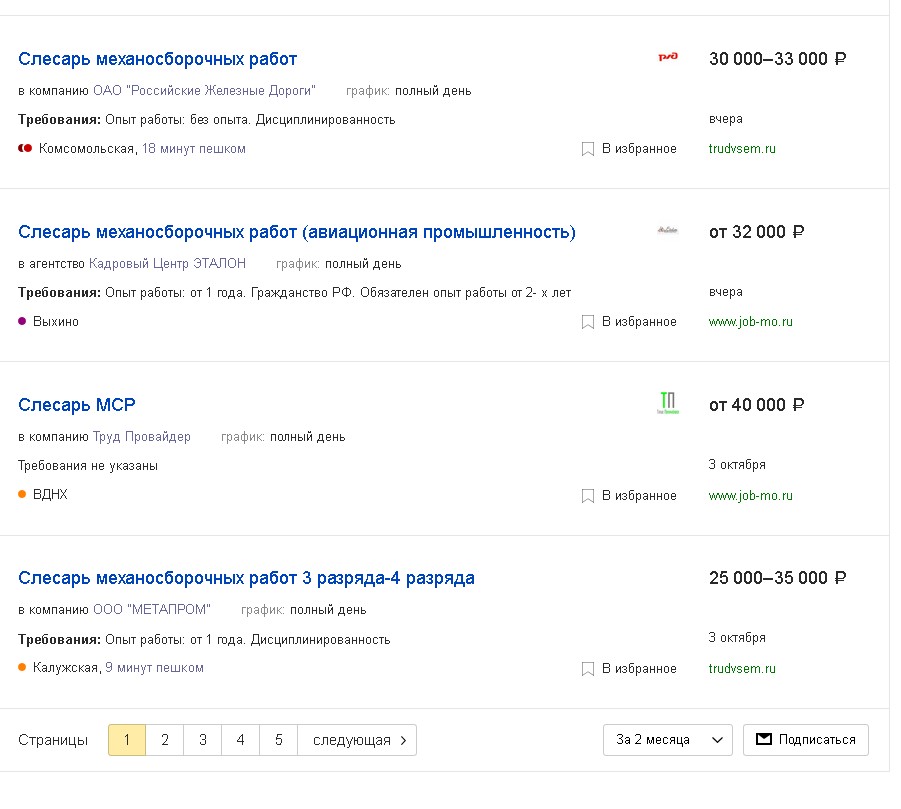This screenshot has width=901, height=809.
Task: Click 18 минут пешком walking distance
Action: pos(194,149)
